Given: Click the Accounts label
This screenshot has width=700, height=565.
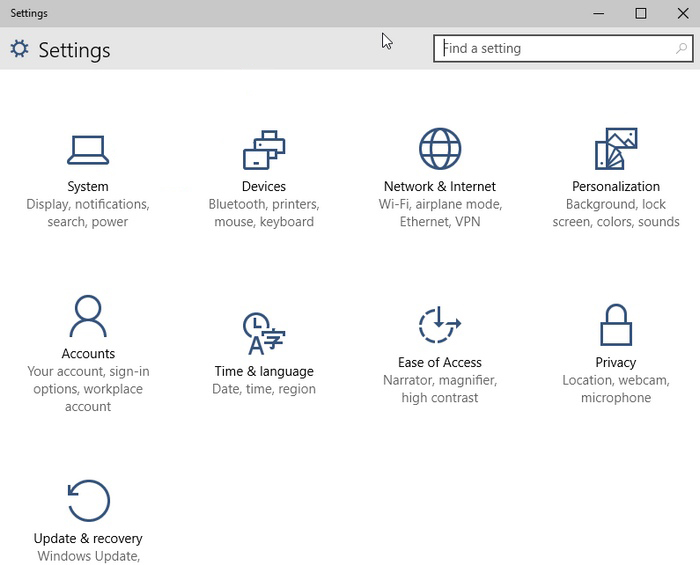Looking at the screenshot, I should click(88, 353).
